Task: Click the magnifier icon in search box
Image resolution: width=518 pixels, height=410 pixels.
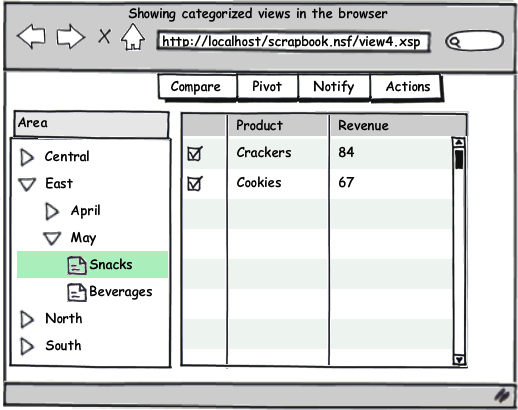Action: pyautogui.click(x=454, y=42)
